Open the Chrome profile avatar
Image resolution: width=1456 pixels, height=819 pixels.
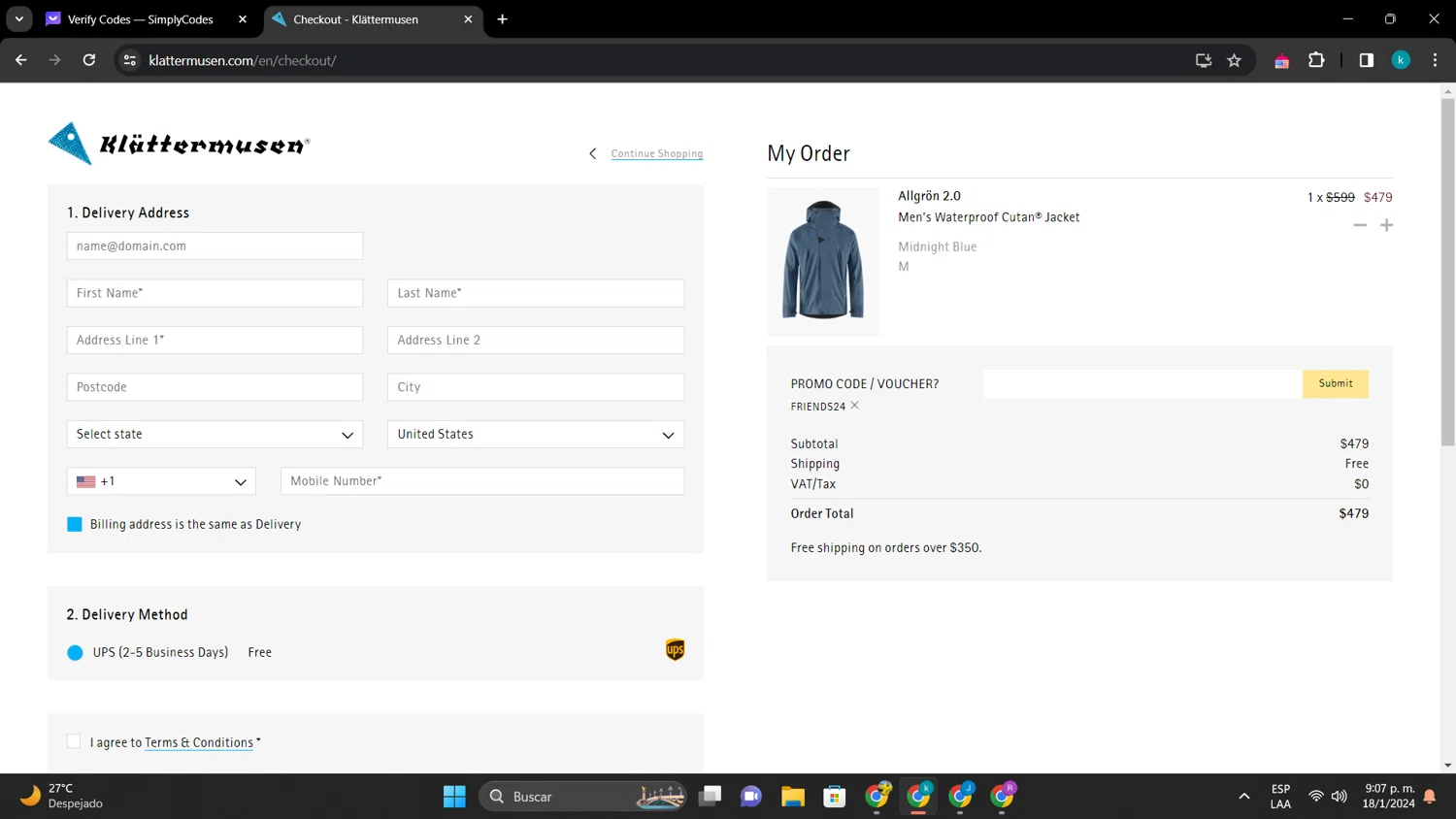pyautogui.click(x=1401, y=60)
